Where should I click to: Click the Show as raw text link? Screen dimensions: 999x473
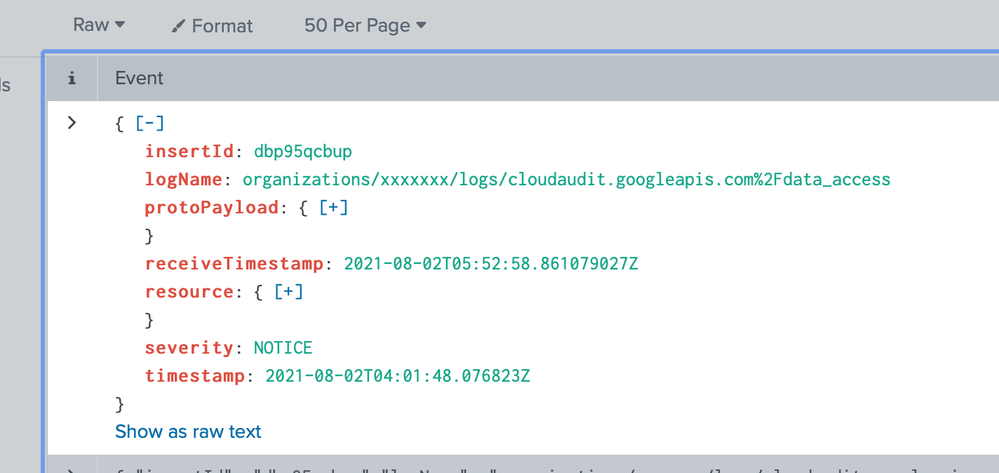[x=188, y=431]
